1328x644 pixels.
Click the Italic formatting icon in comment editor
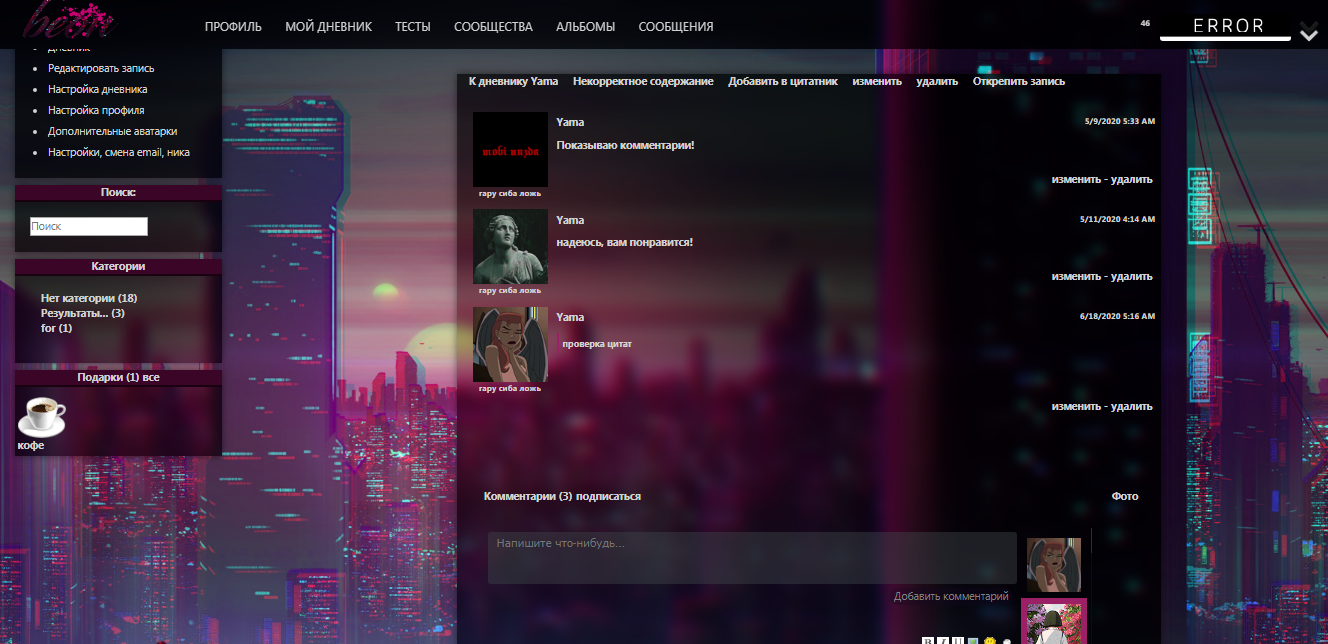(x=942, y=640)
